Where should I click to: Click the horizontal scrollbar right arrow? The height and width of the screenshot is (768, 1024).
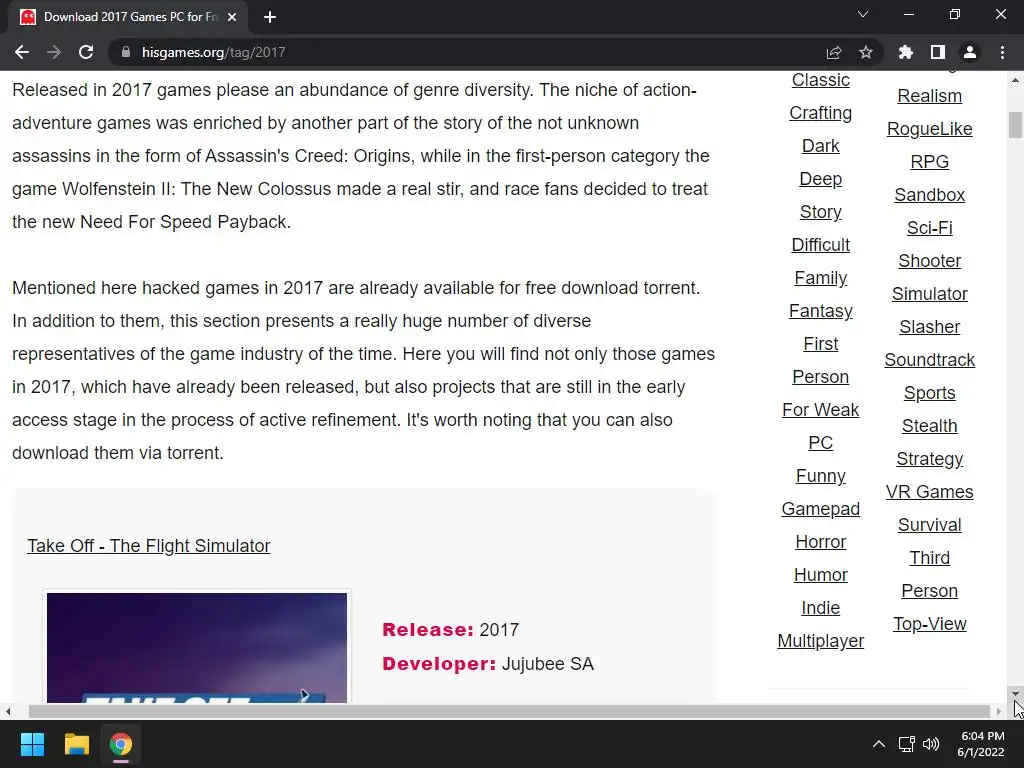point(999,711)
